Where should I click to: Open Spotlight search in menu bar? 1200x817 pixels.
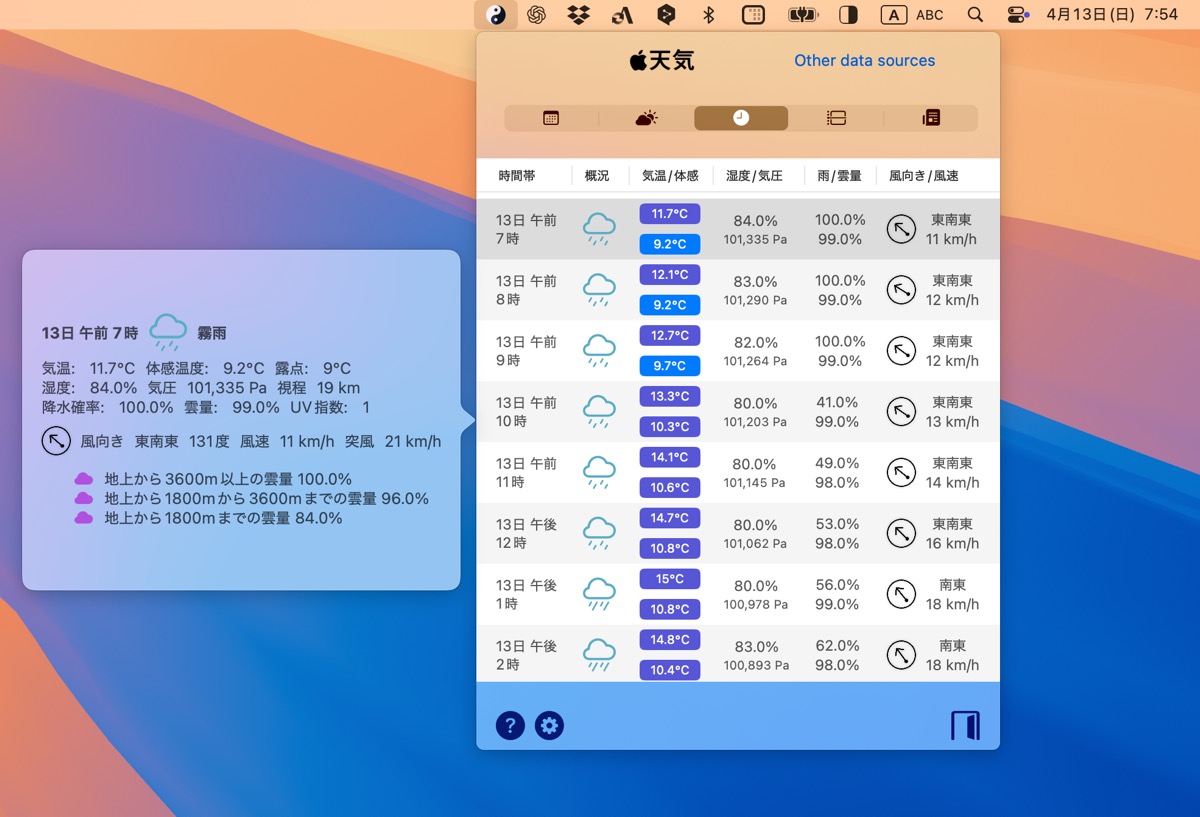coord(975,15)
